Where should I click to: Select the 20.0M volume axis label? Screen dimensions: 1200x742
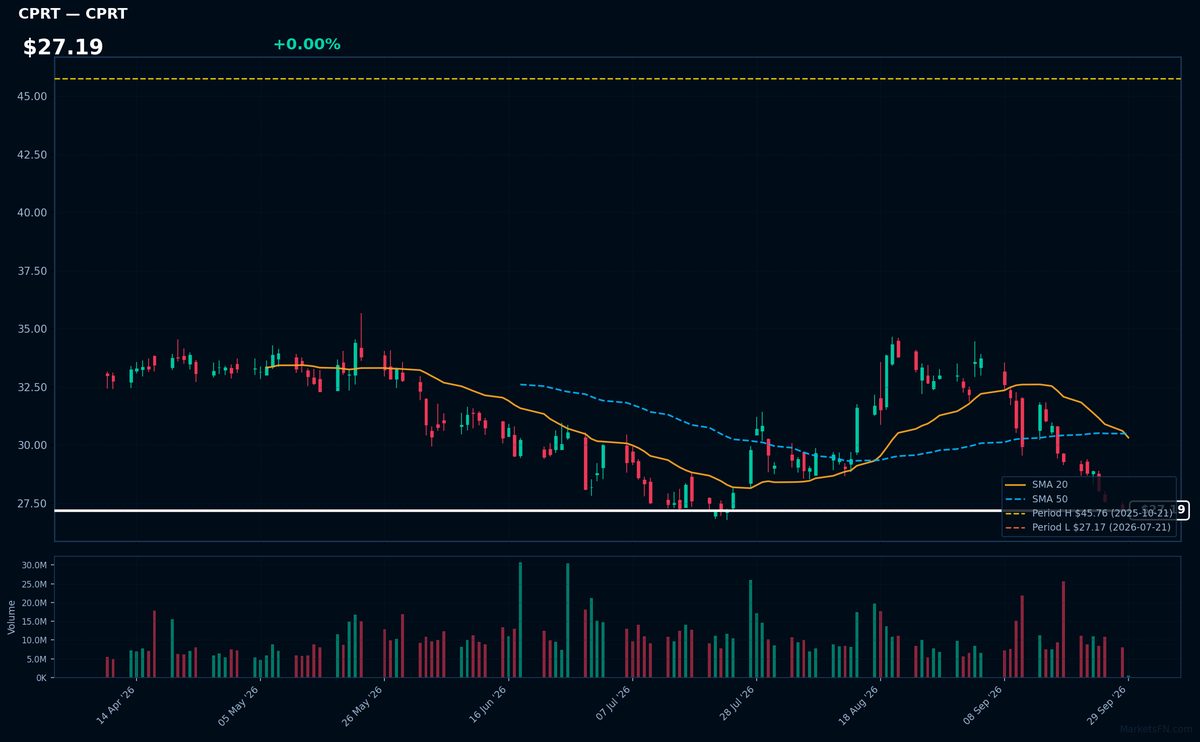34,603
